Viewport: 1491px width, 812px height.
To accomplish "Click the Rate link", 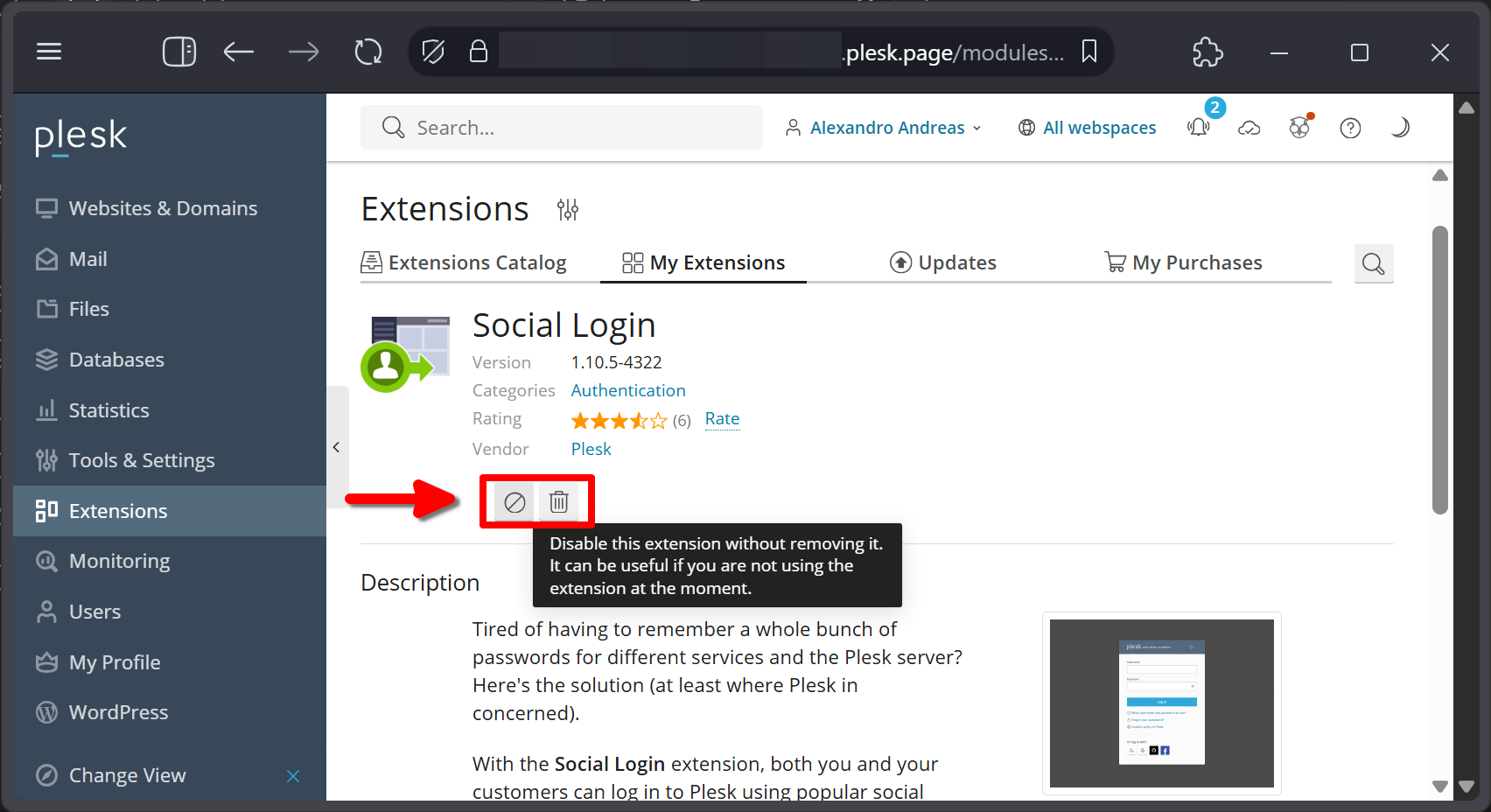I will 722,419.
